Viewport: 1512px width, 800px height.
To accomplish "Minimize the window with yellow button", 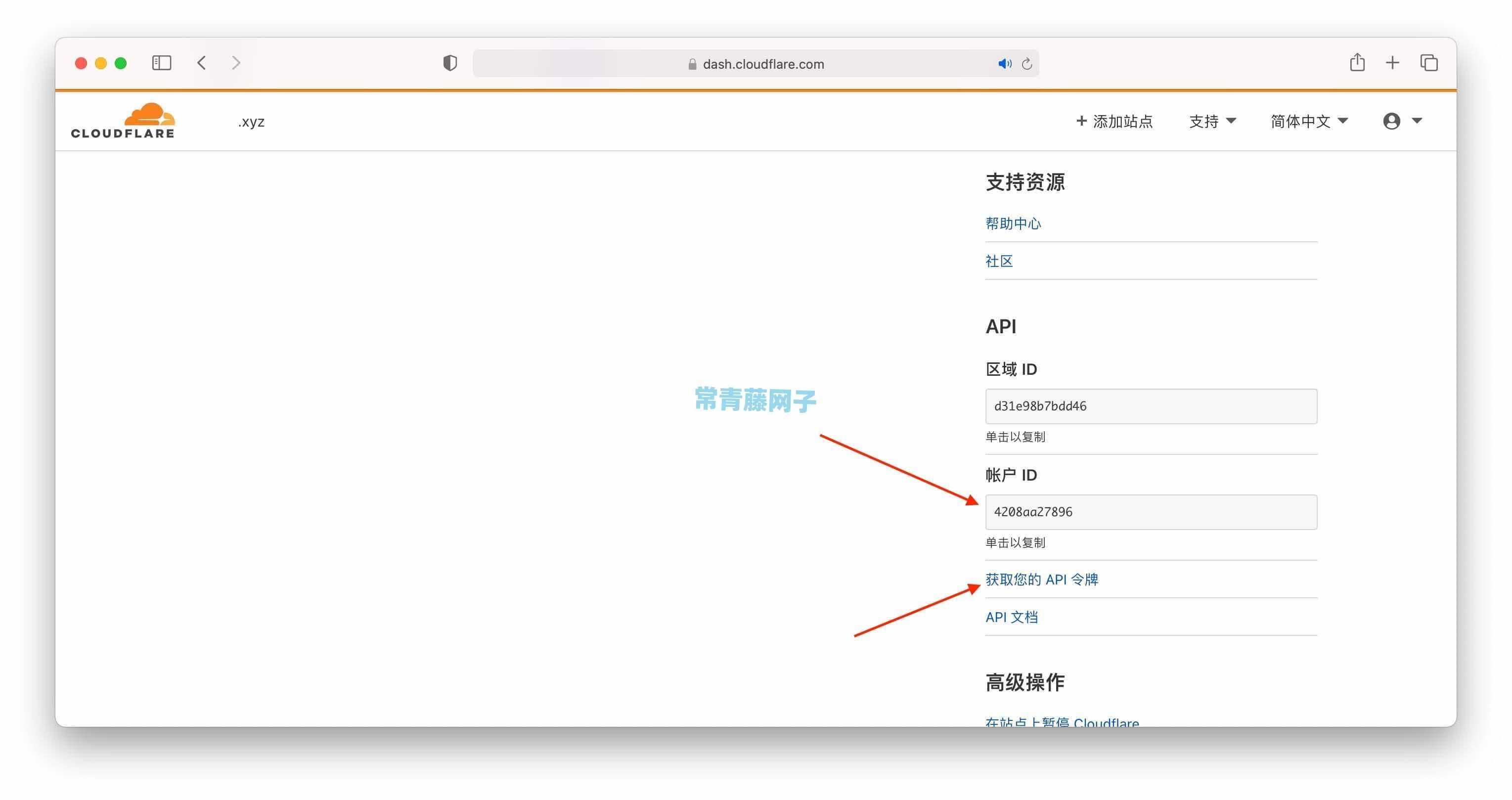I will [x=101, y=63].
